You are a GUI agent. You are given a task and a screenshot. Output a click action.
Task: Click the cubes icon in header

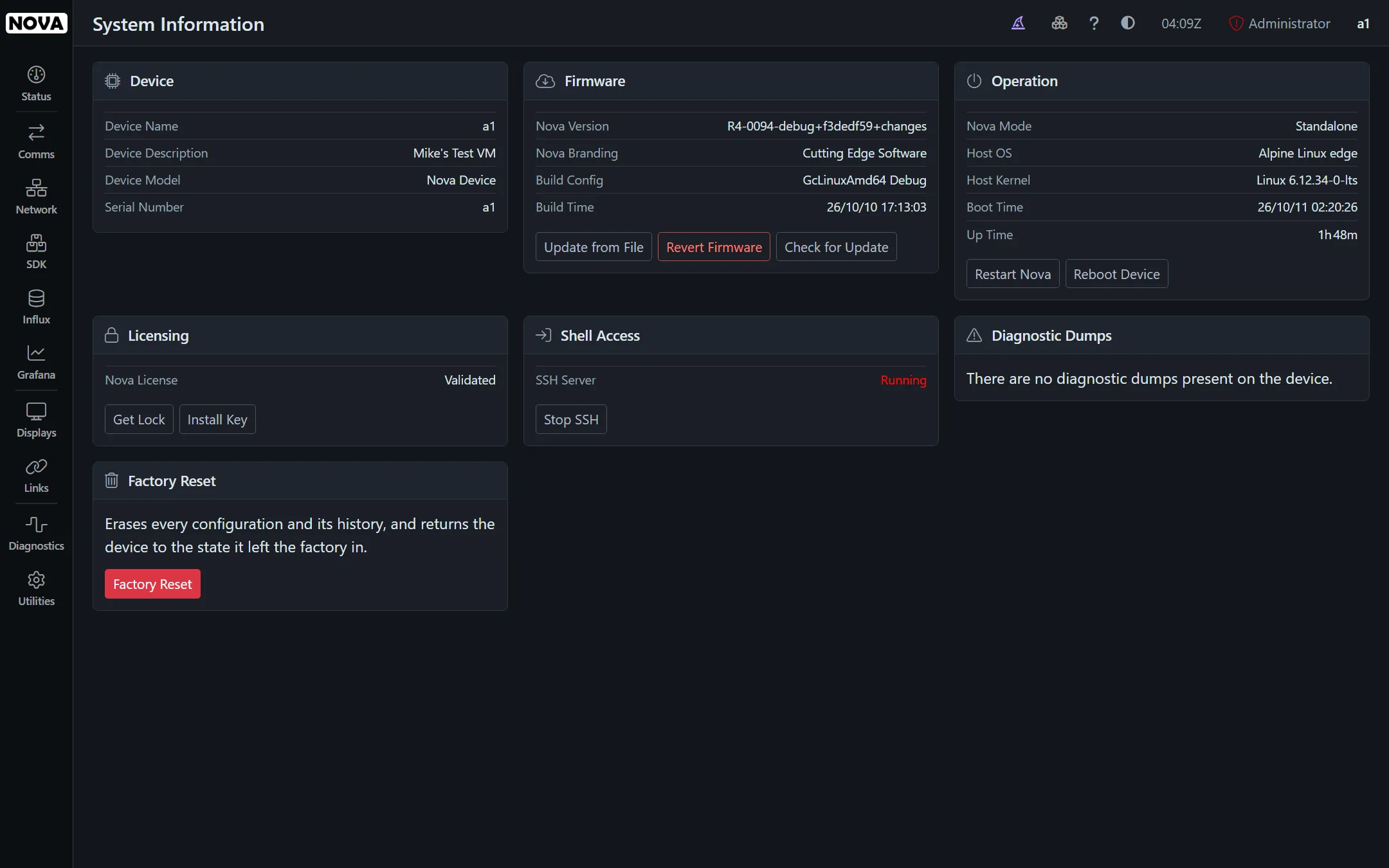pos(1059,23)
